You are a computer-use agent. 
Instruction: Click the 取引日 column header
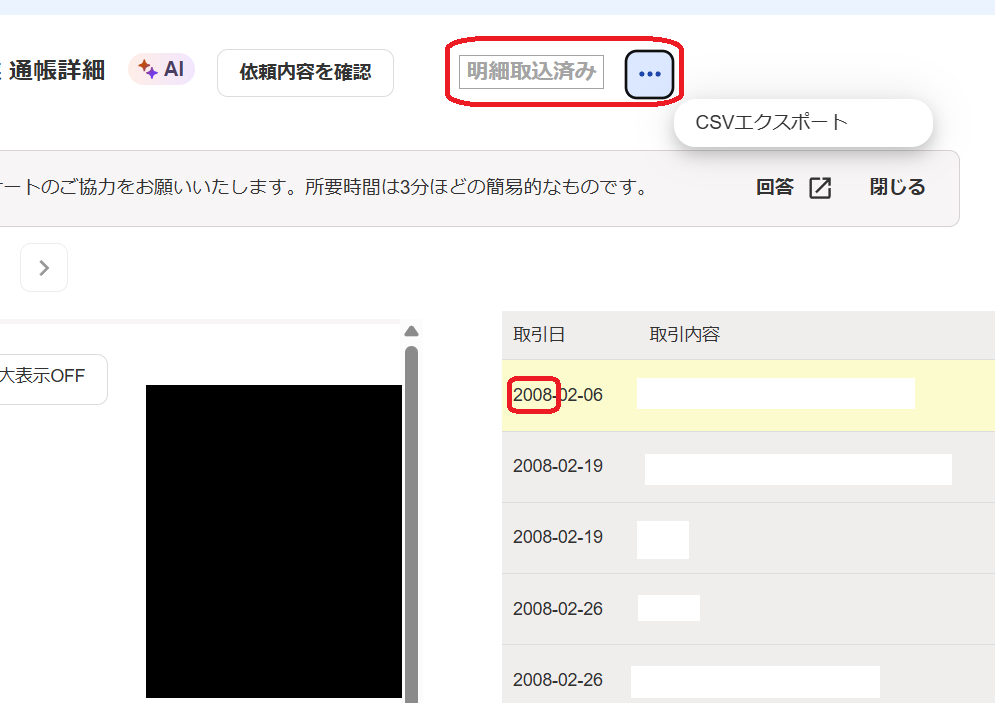coord(539,335)
